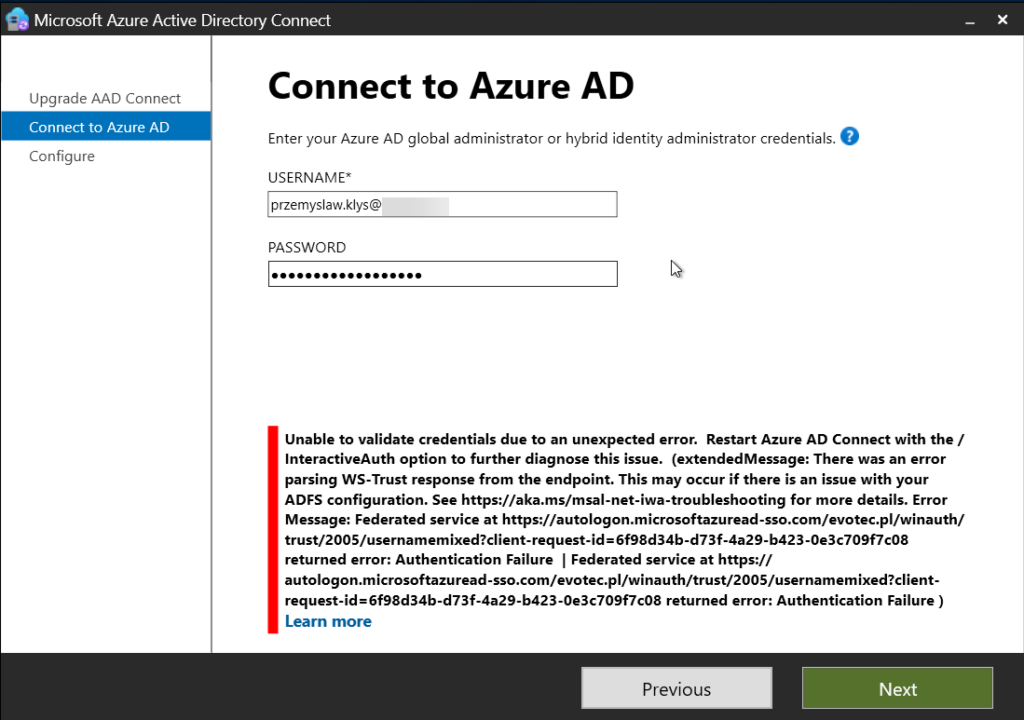The height and width of the screenshot is (720, 1024).
Task: Place cursor in the PASSWORD field
Action: [x=442, y=274]
